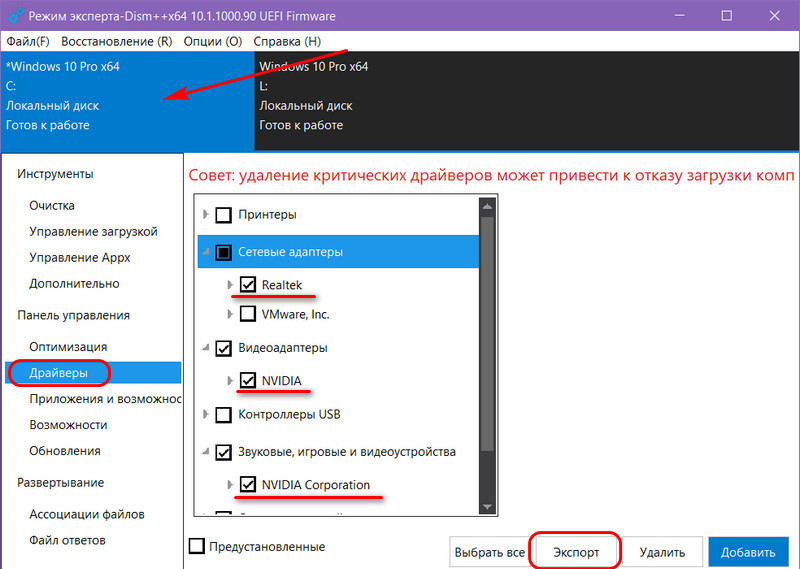
Task: Click the Добавить button
Action: (748, 552)
